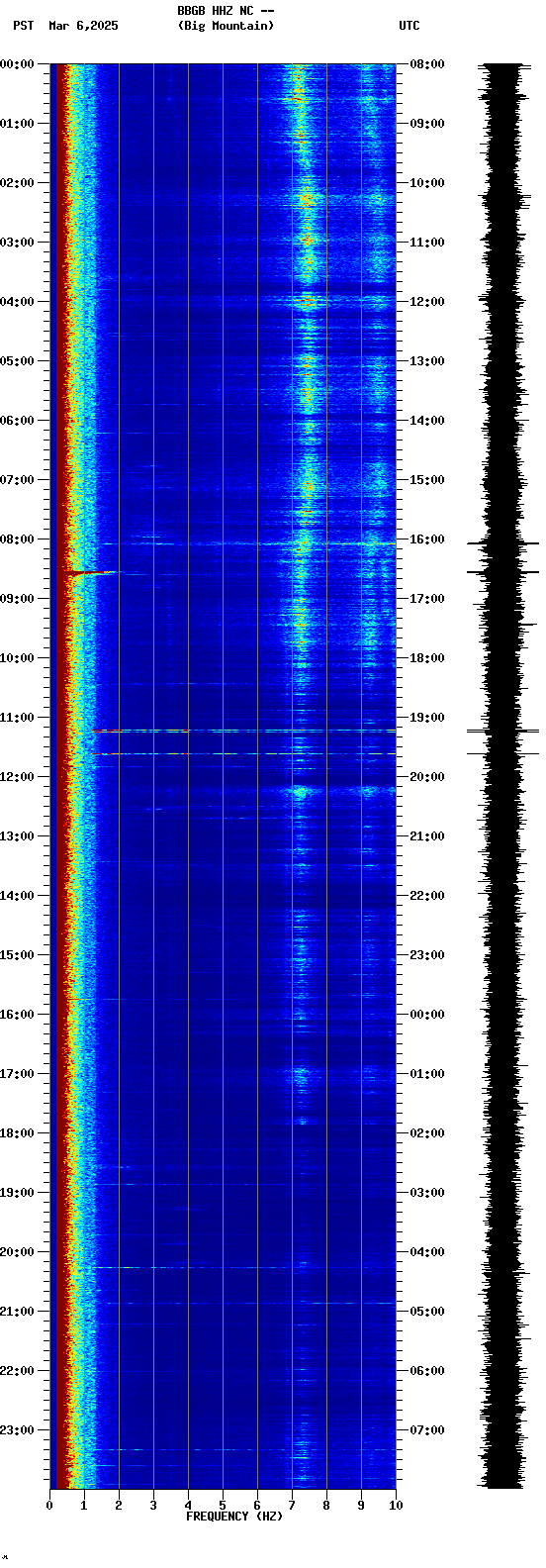546x1568 pixels.
Task: Click the "22:00" UTC axis label
Action: tap(427, 896)
